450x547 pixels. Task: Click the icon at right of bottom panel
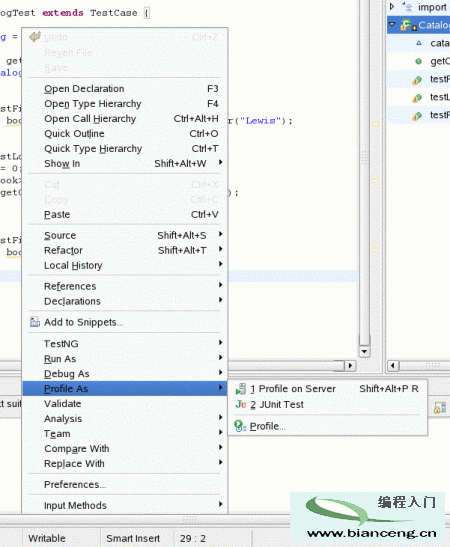point(440,407)
